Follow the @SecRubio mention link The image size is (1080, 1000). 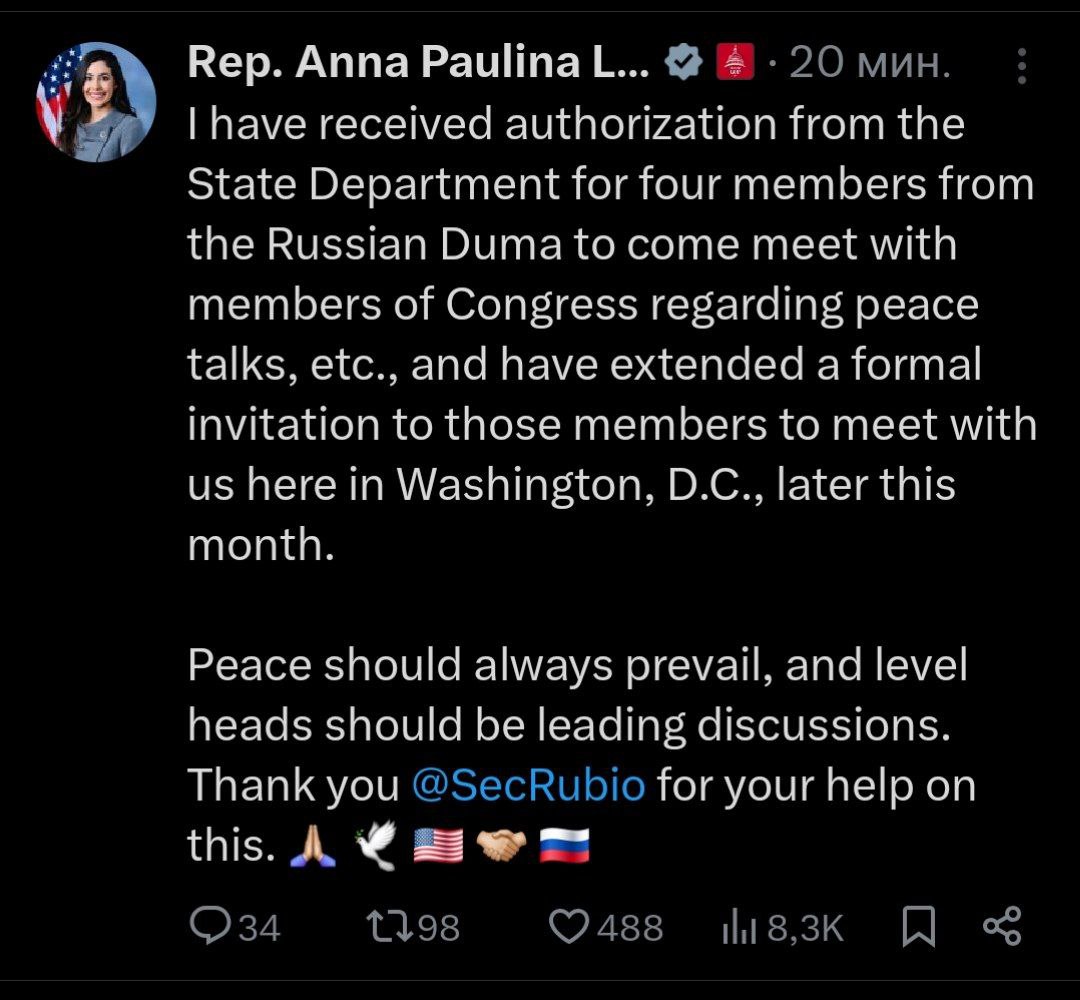pyautogui.click(x=528, y=785)
